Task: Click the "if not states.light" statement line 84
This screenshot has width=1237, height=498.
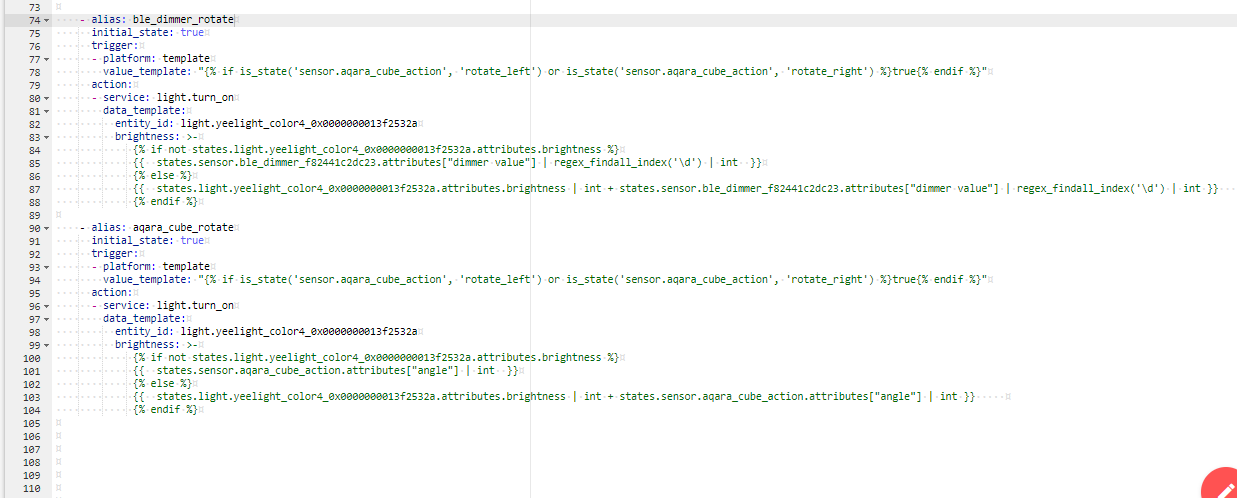Action: [377, 150]
